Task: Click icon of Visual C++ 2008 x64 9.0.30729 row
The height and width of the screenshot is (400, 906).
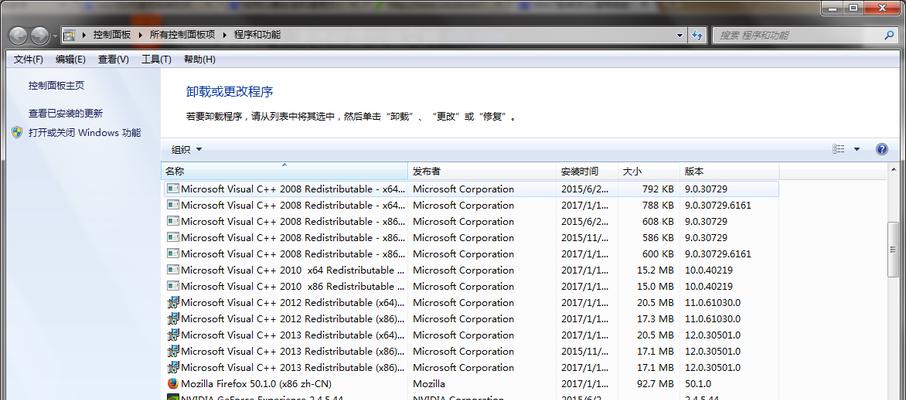Action: [173, 188]
